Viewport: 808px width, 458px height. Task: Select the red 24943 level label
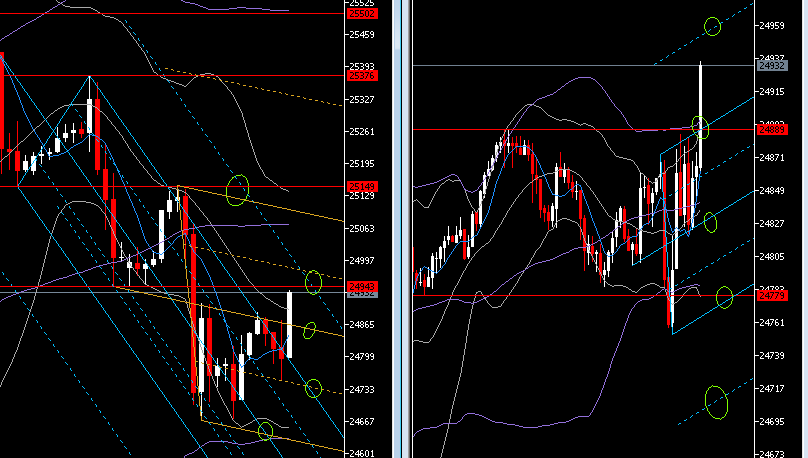click(x=362, y=286)
